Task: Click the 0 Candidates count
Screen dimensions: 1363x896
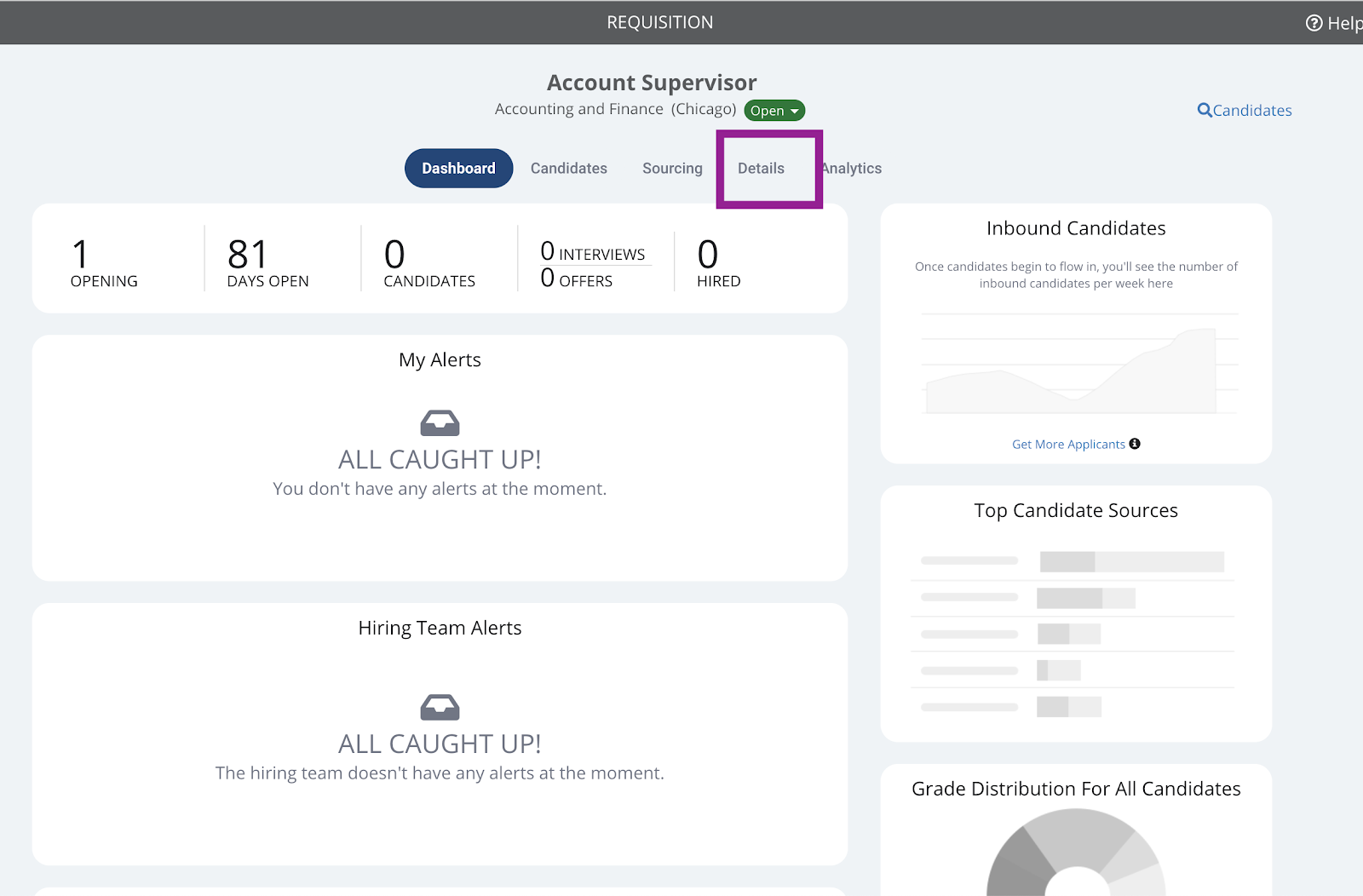Action: (x=429, y=263)
